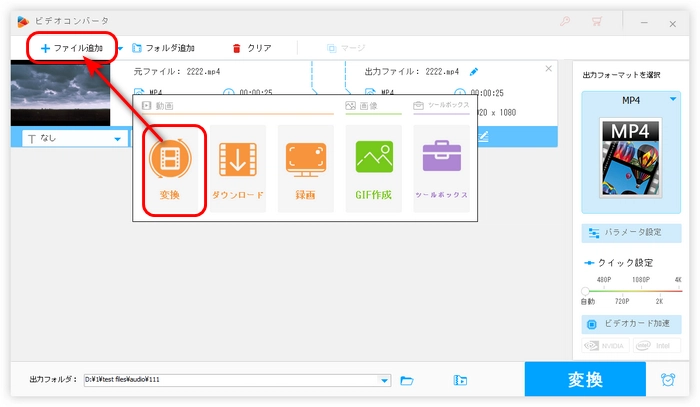The image size is (700, 407).
Task: Click the output duration 00:00:25 text
Action: tap(487, 93)
